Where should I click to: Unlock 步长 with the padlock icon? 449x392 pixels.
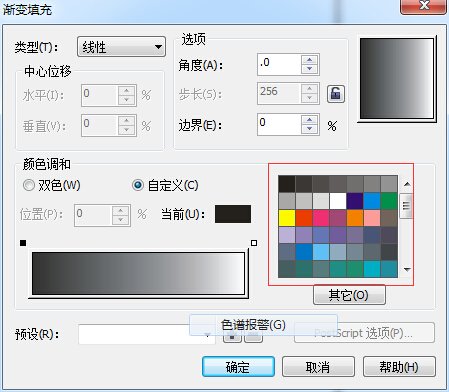(335, 94)
